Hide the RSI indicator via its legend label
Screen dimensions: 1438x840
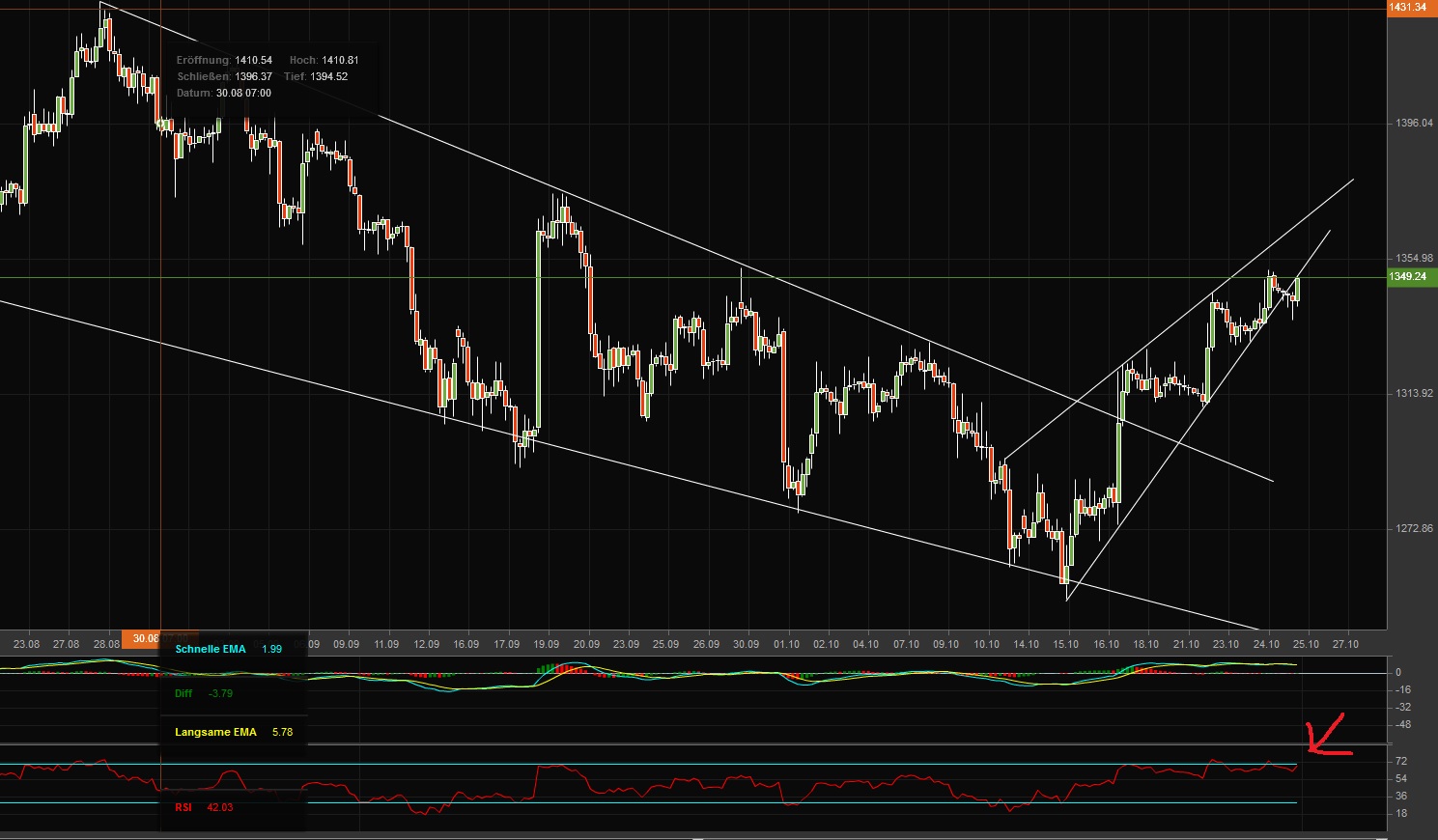click(x=182, y=807)
